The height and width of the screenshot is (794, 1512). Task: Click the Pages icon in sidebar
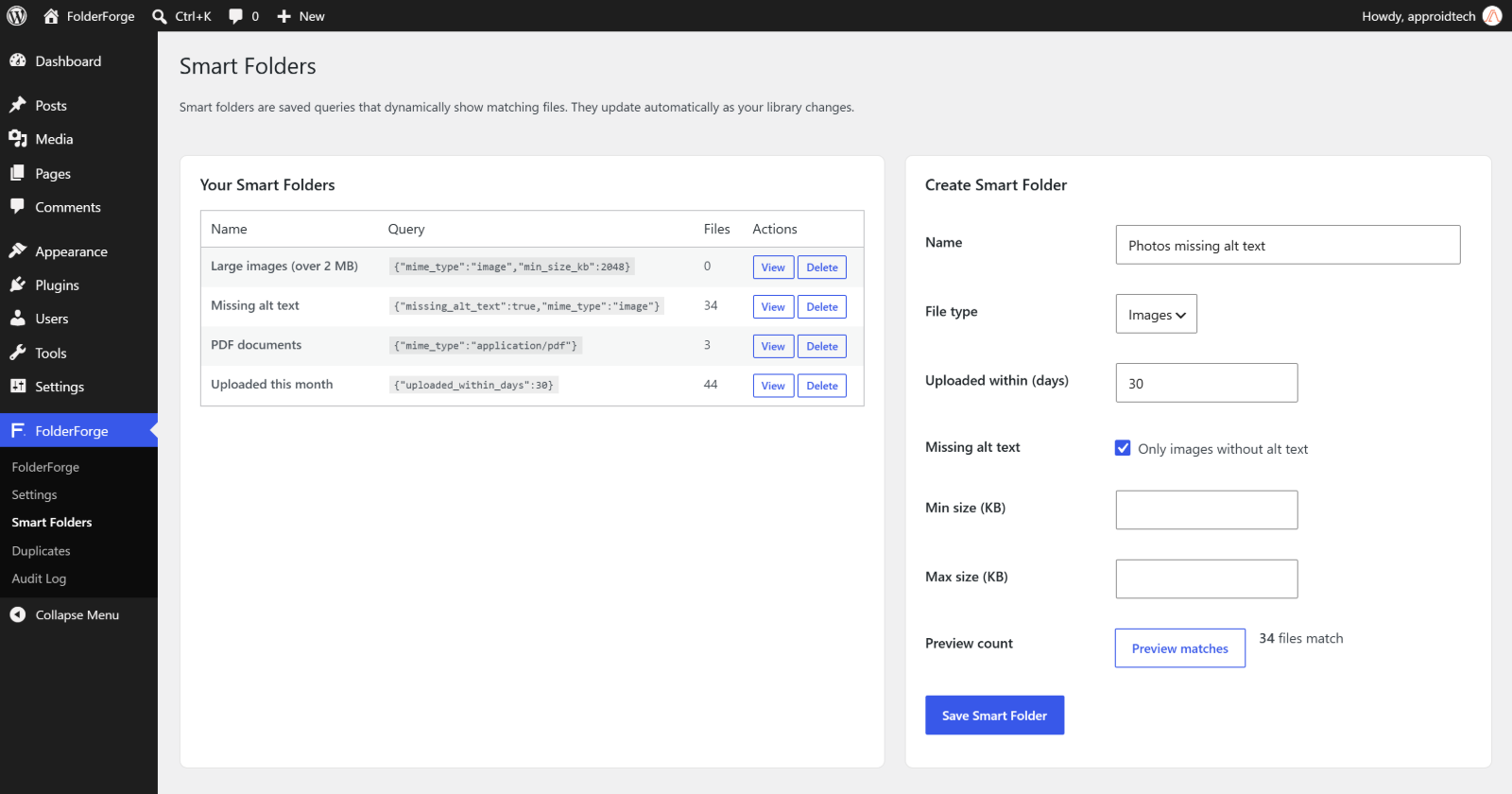click(18, 173)
